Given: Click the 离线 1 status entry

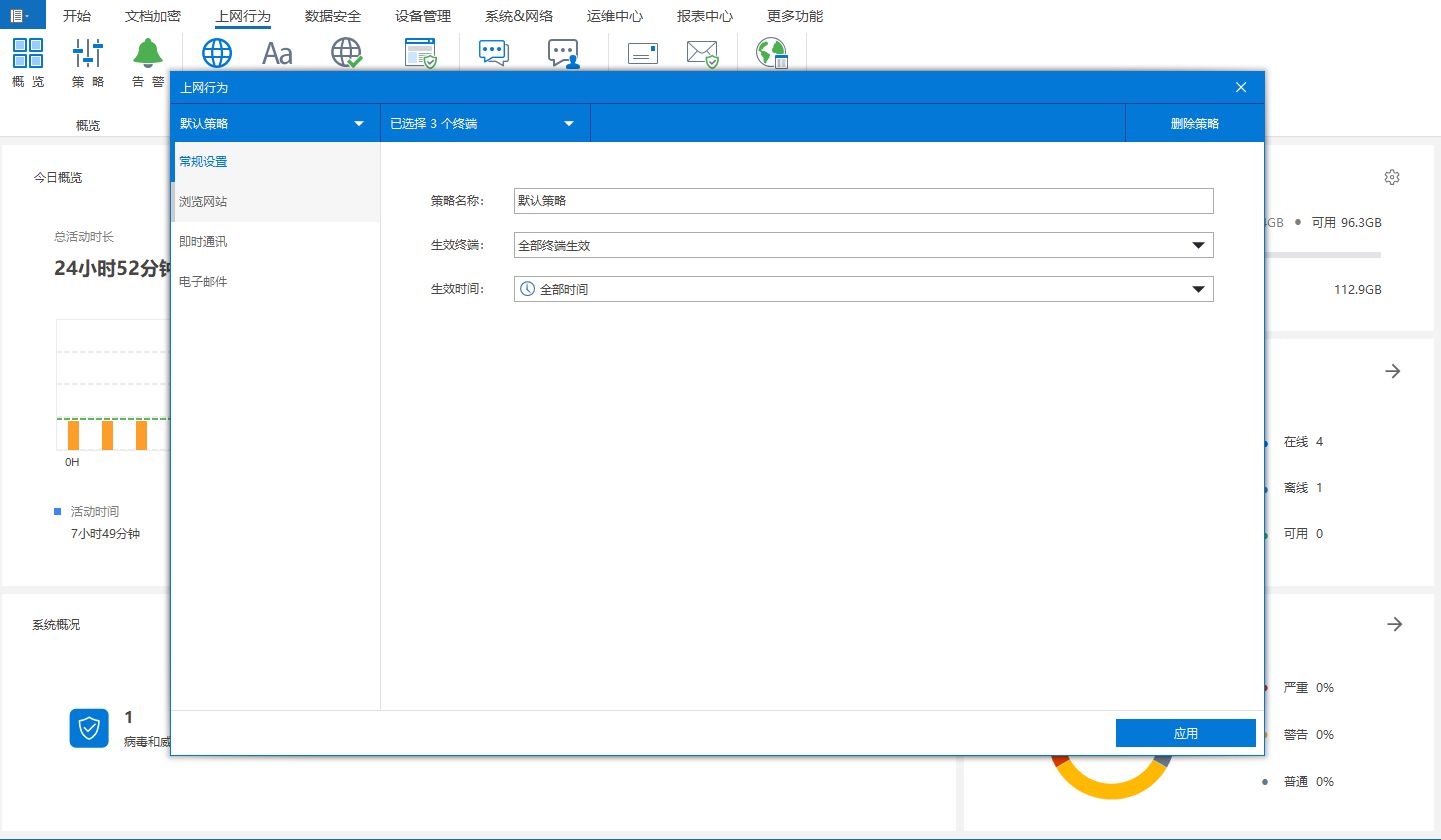Looking at the screenshot, I should pos(1303,487).
